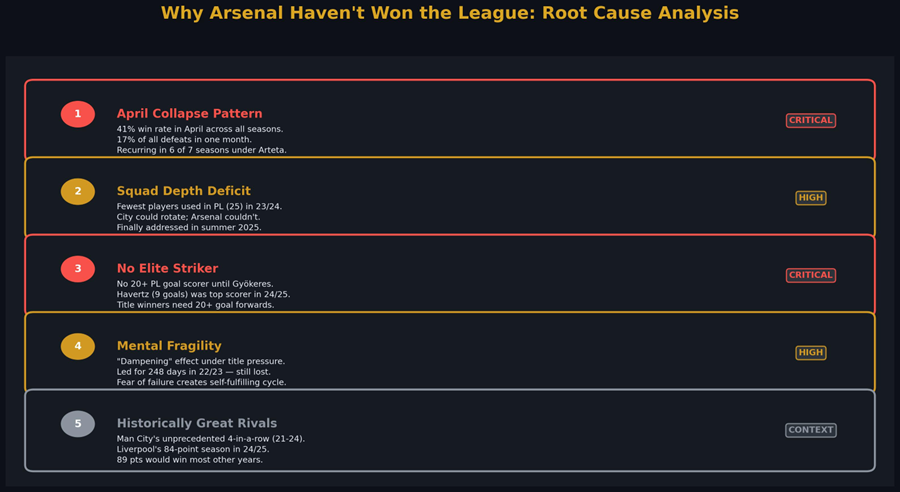Viewport: 900px width, 492px height.
Task: Click the 'Led for 248 days' line
Action: [x=193, y=372]
